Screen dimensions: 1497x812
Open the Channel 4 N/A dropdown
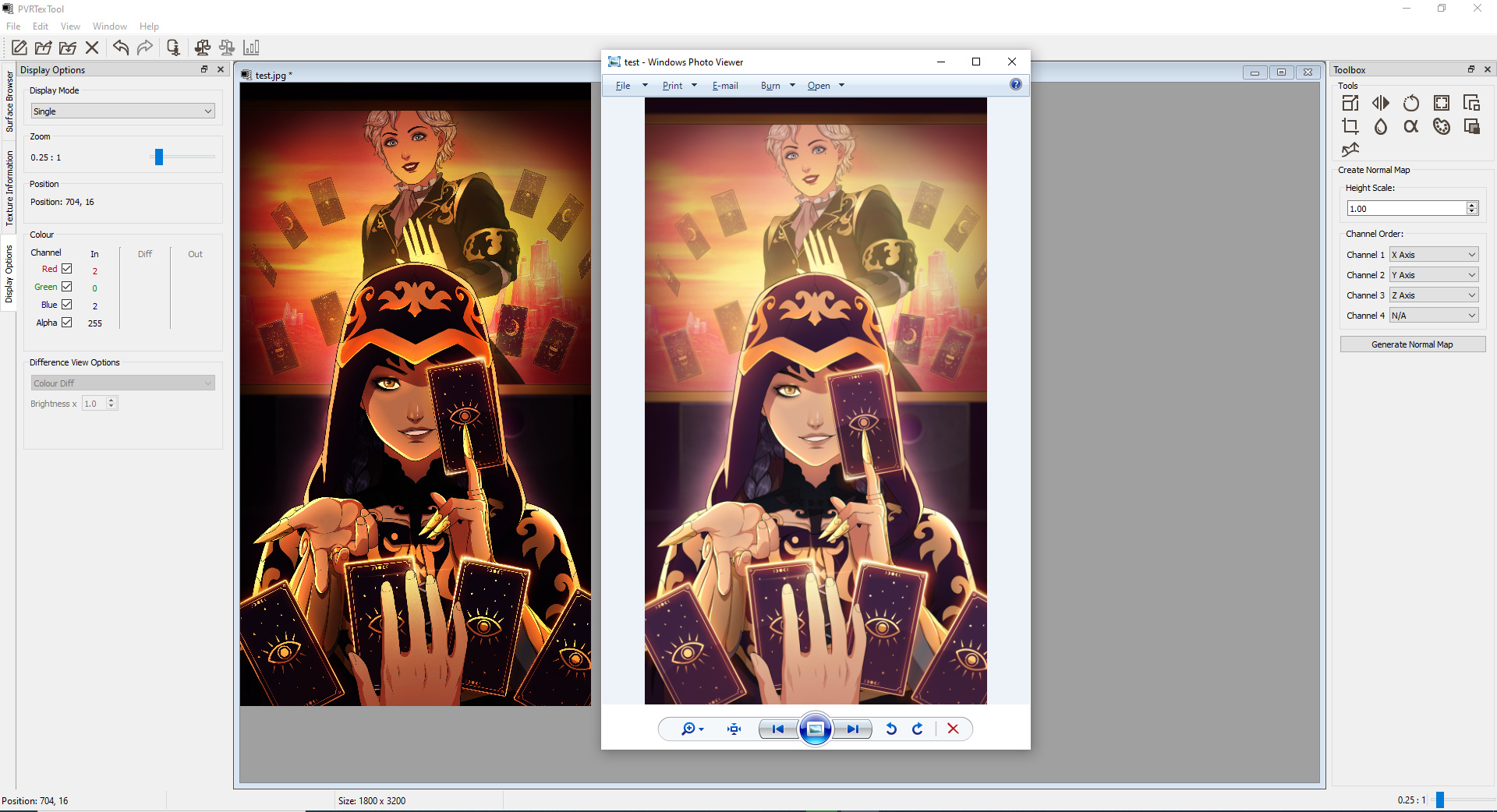pyautogui.click(x=1434, y=316)
